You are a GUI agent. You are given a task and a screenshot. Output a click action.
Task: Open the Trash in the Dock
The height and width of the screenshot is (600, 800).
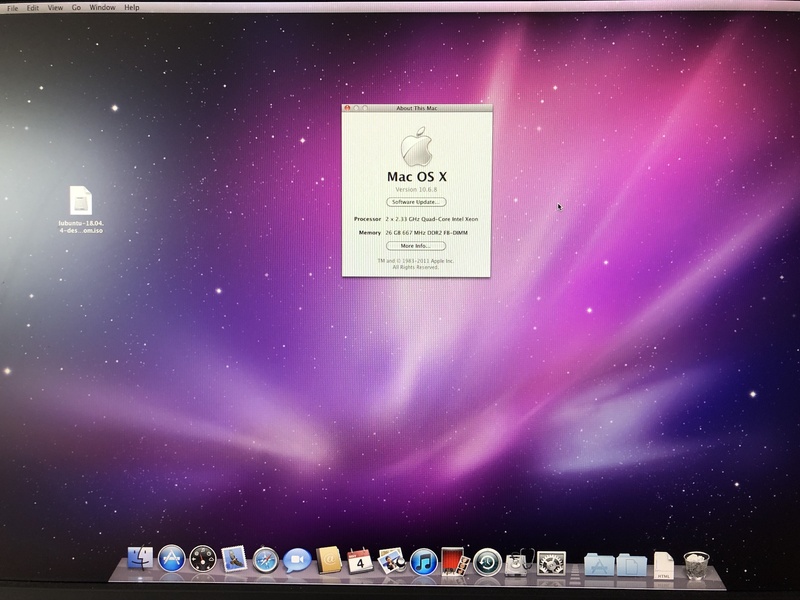(x=696, y=565)
